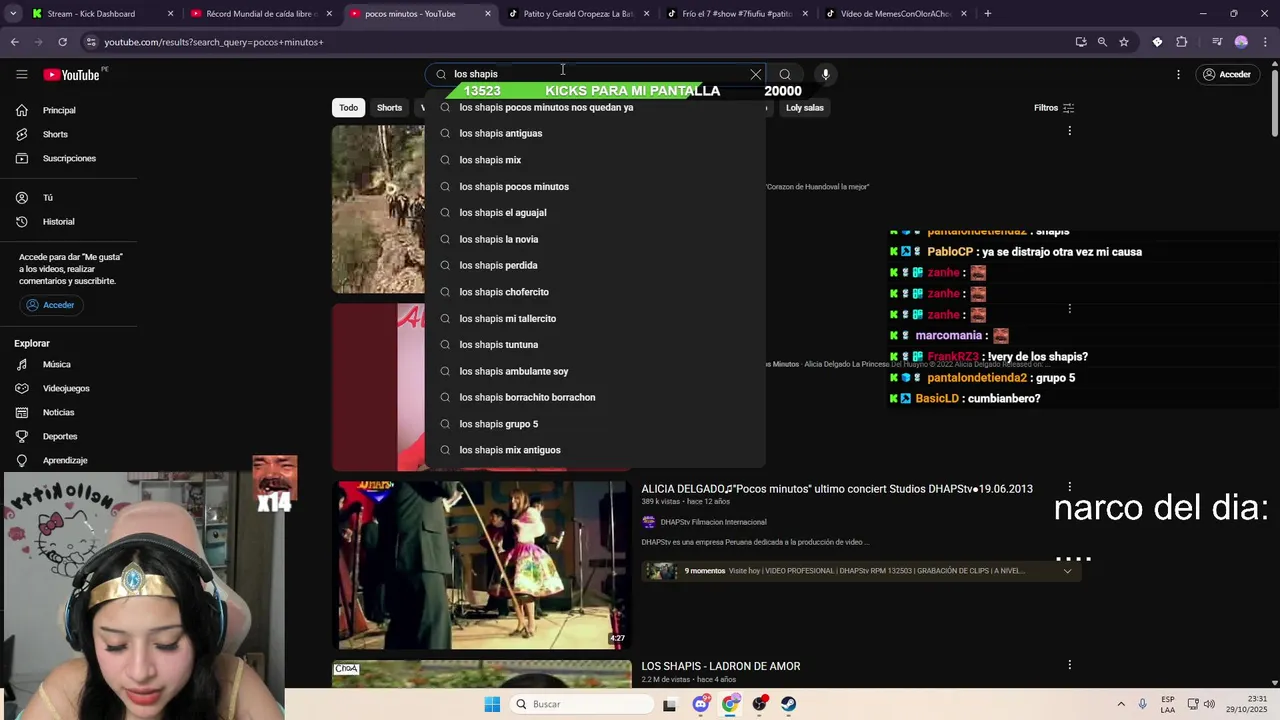Choose suggestion 'los shapis el aguajal'
This screenshot has width=1280, height=720.
pyautogui.click(x=595, y=212)
